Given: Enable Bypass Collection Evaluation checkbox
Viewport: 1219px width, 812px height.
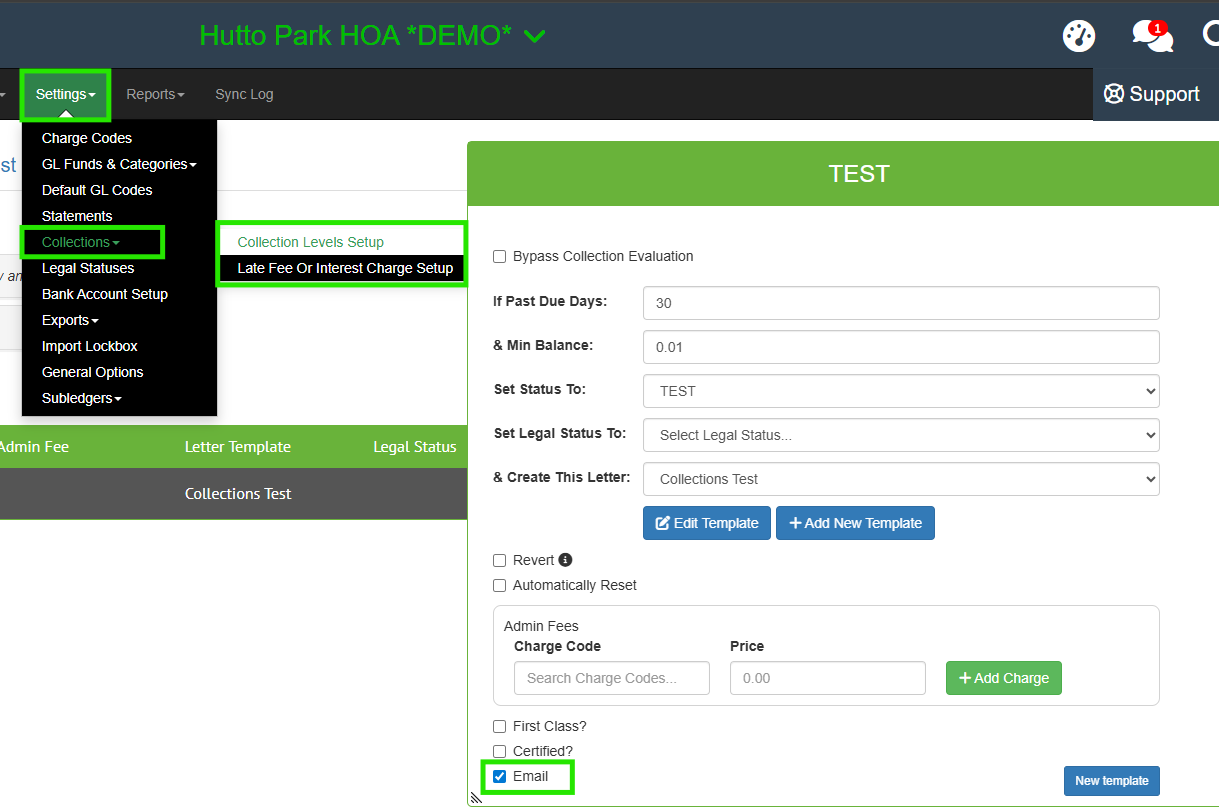Looking at the screenshot, I should (x=500, y=257).
